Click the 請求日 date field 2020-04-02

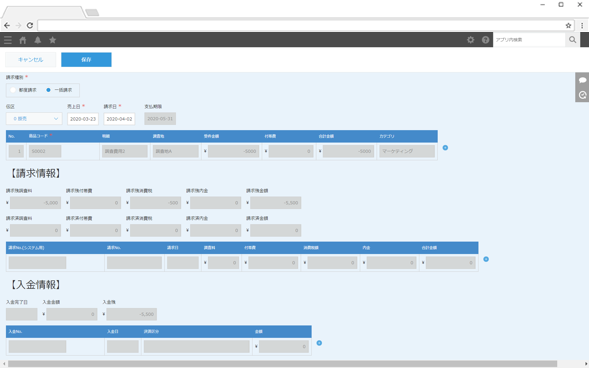[119, 119]
